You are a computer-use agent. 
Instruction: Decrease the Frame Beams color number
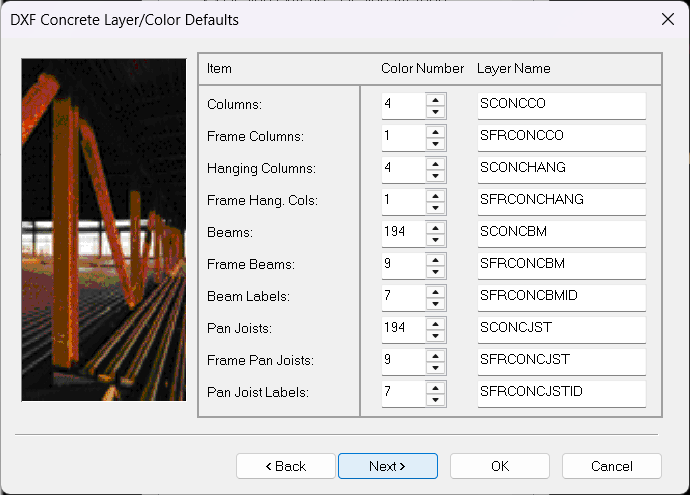click(435, 271)
